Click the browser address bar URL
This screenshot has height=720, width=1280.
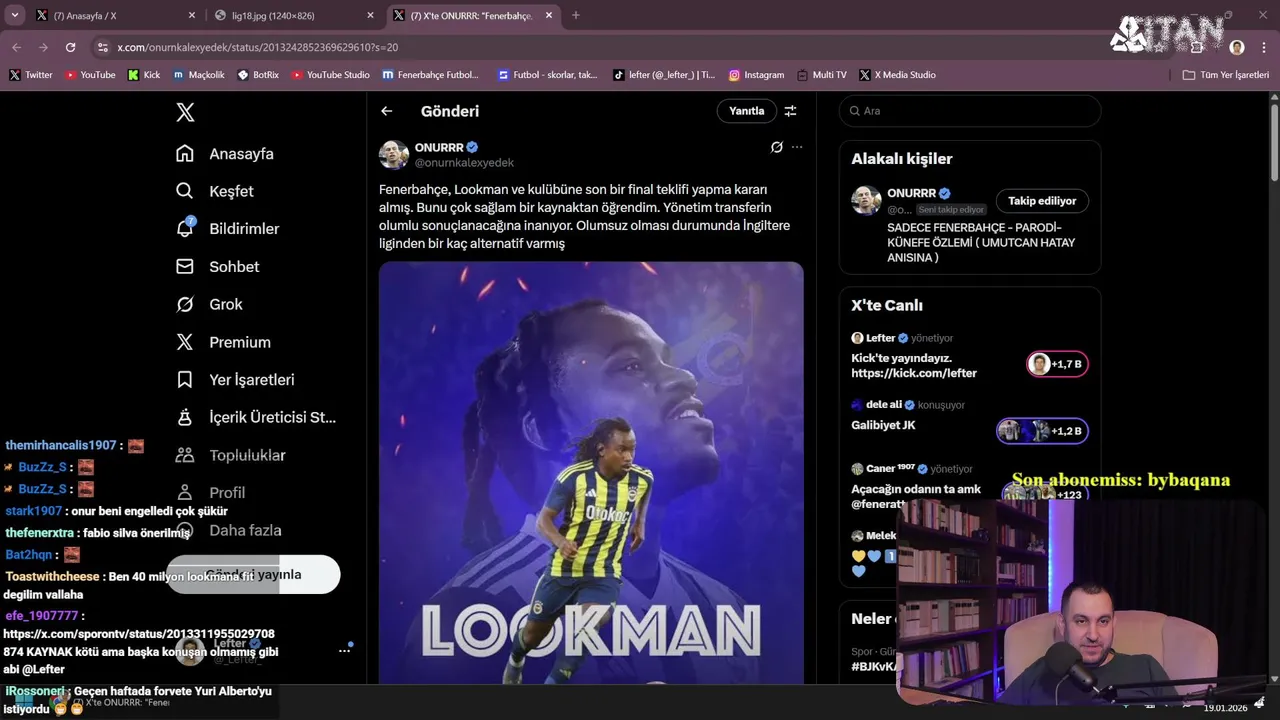click(x=257, y=47)
